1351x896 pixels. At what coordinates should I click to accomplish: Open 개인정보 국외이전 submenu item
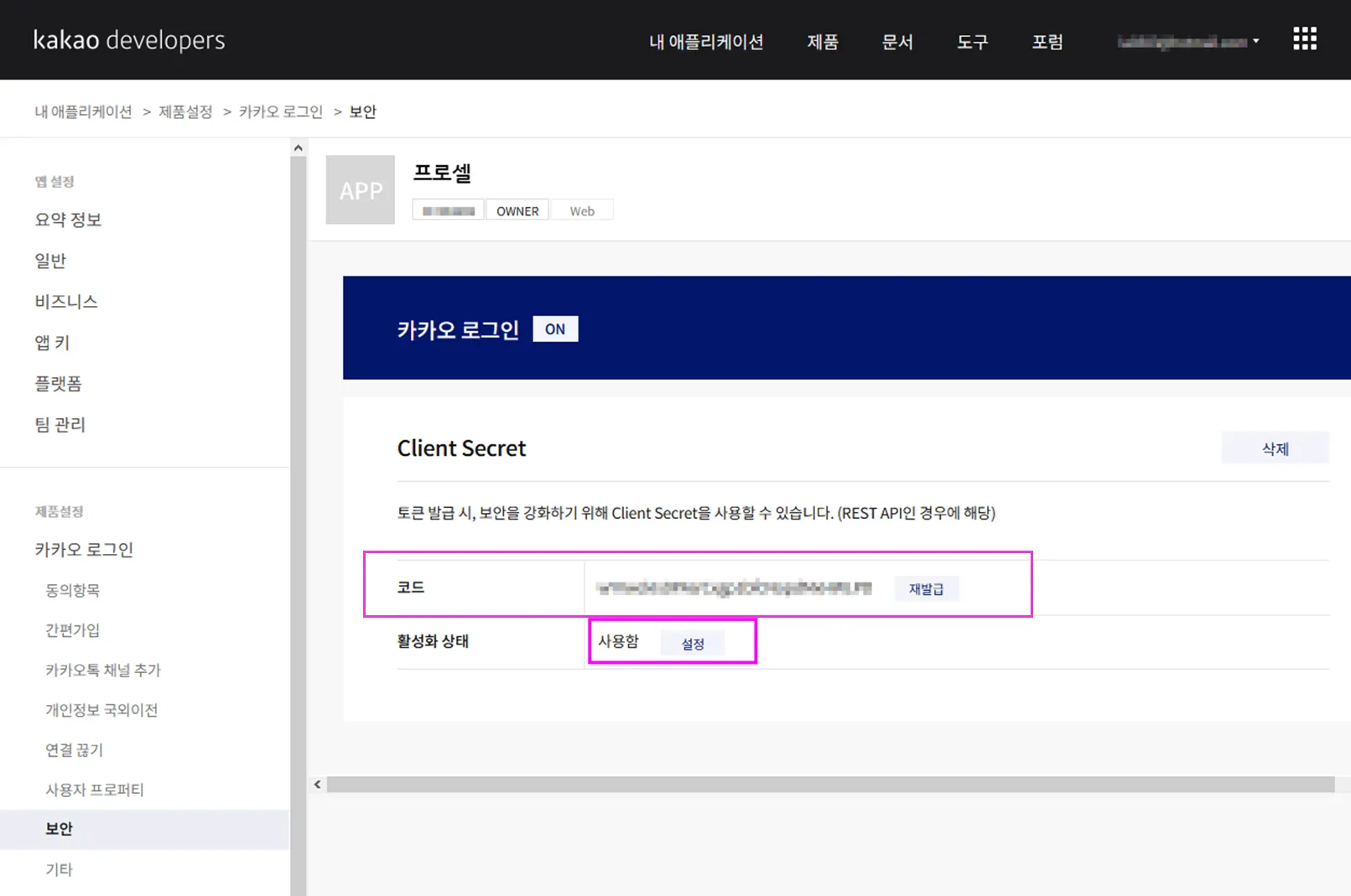pos(101,710)
